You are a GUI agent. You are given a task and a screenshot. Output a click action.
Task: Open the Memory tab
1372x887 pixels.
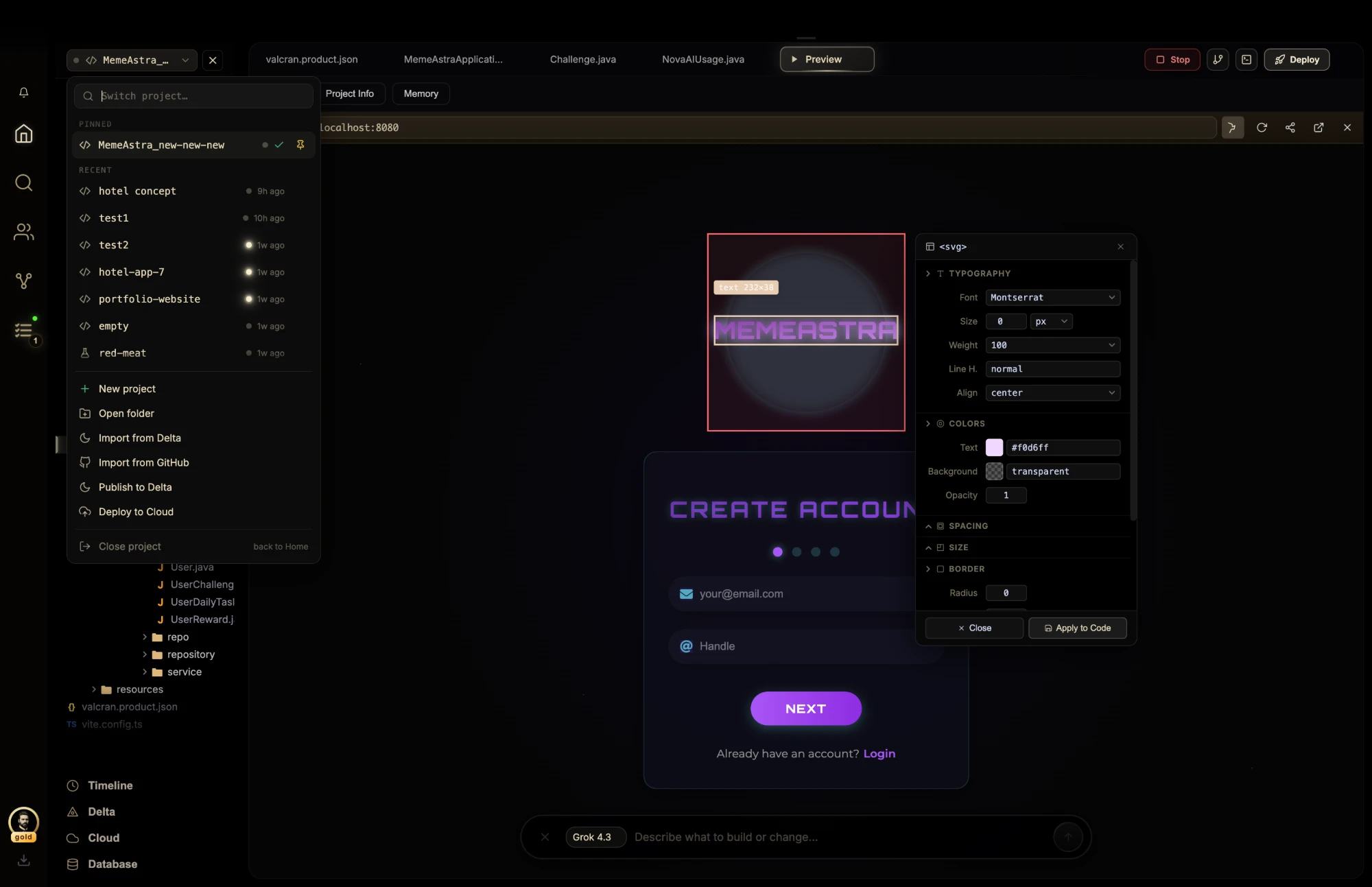421,94
